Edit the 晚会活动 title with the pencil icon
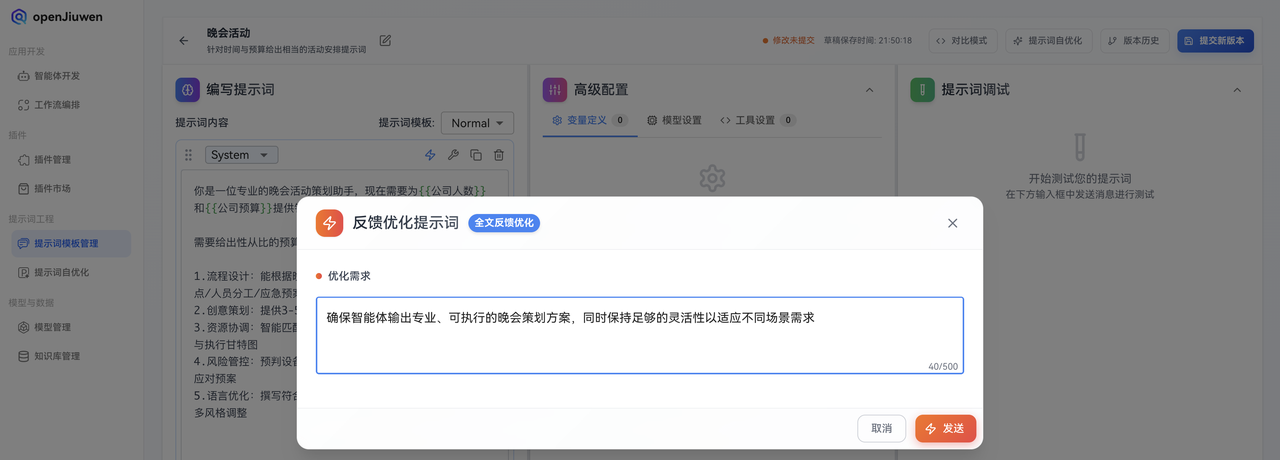This screenshot has height=460, width=1280. pyautogui.click(x=385, y=40)
